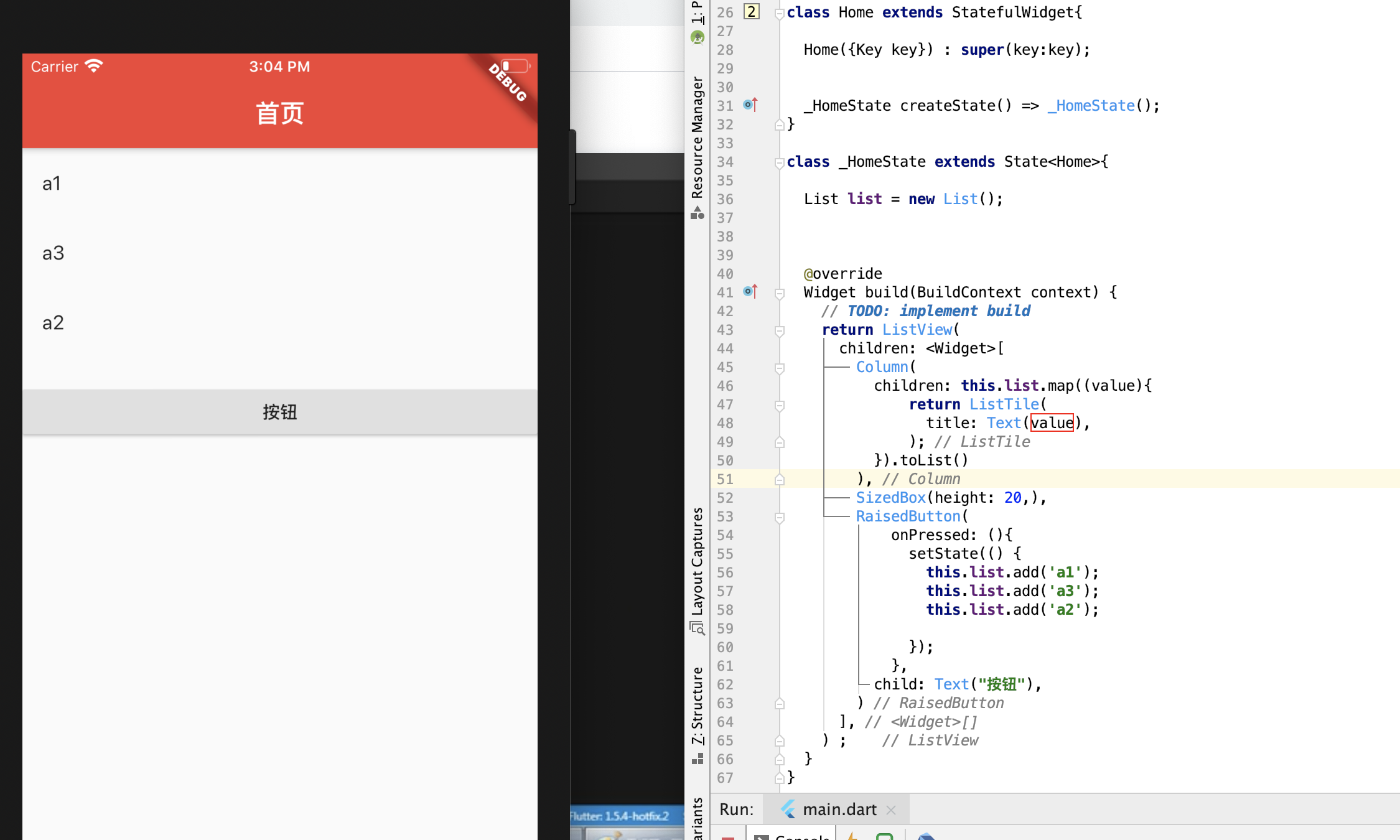Click the override gutter icon beside createState
The image size is (1400, 840).
750,105
